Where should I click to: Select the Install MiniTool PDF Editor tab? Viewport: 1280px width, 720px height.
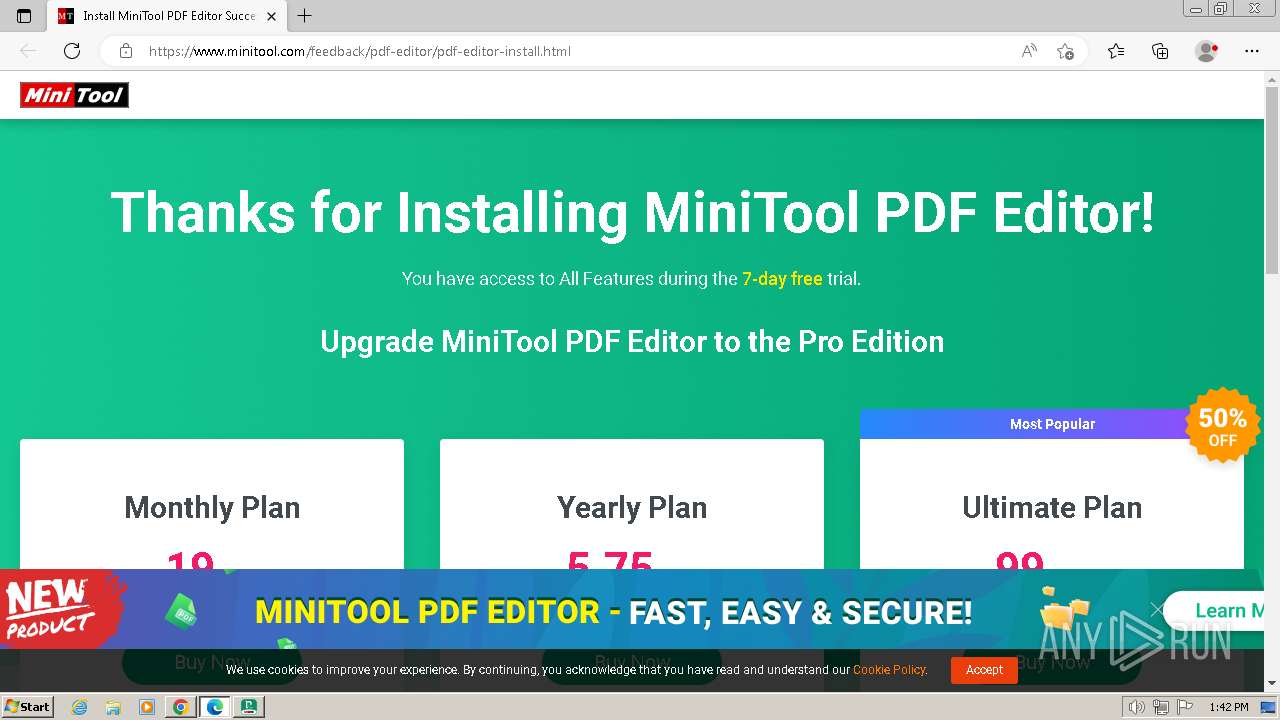click(167, 16)
